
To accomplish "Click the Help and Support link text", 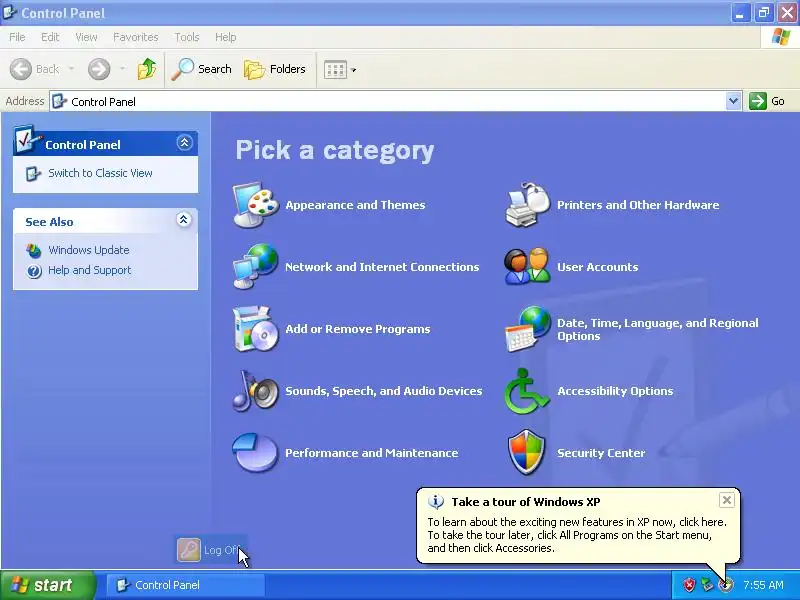I will tap(90, 270).
